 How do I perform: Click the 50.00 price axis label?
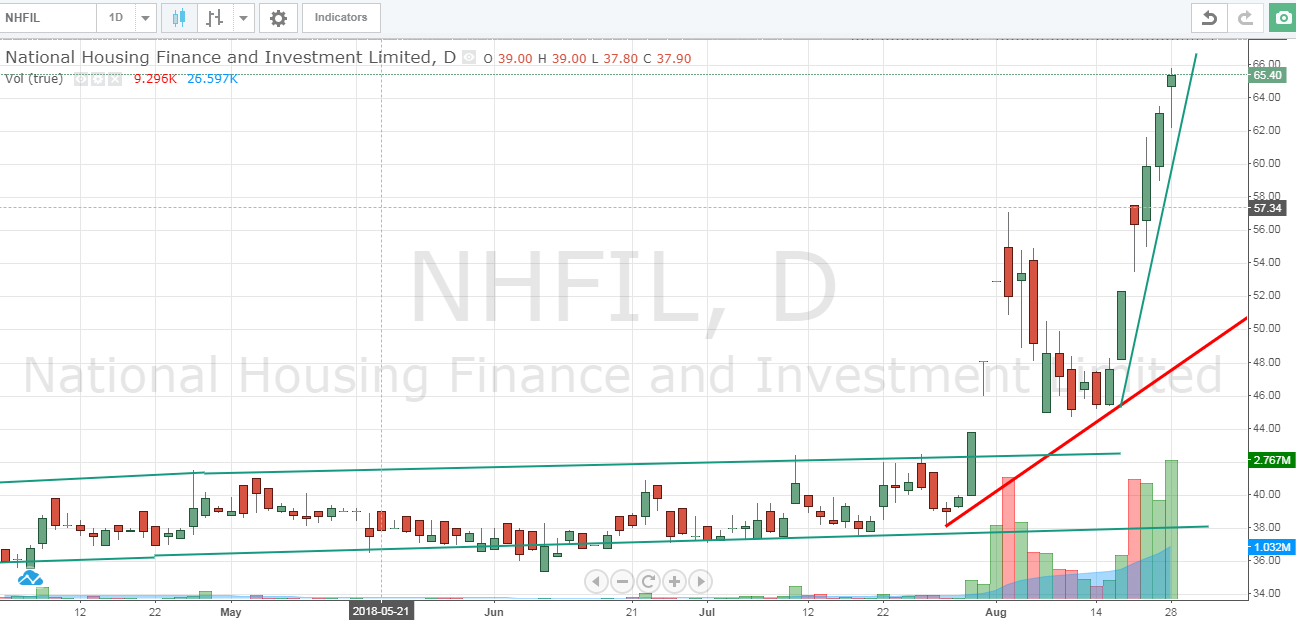(1267, 328)
